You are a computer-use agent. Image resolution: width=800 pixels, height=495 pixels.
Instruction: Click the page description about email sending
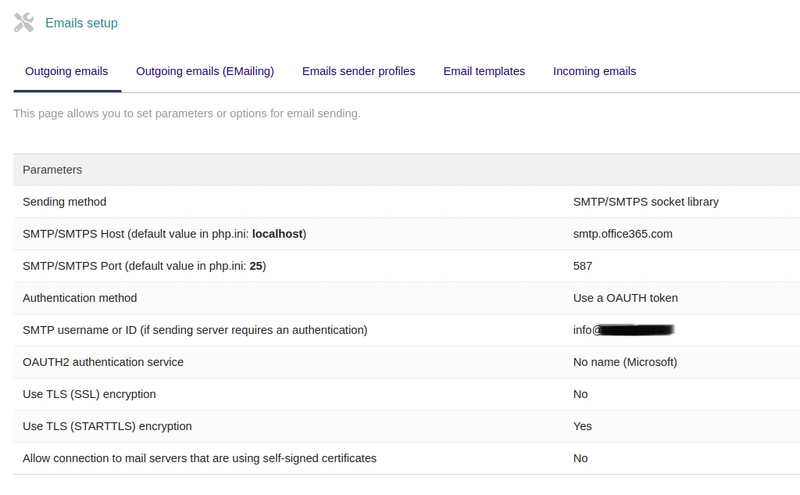(x=187, y=114)
